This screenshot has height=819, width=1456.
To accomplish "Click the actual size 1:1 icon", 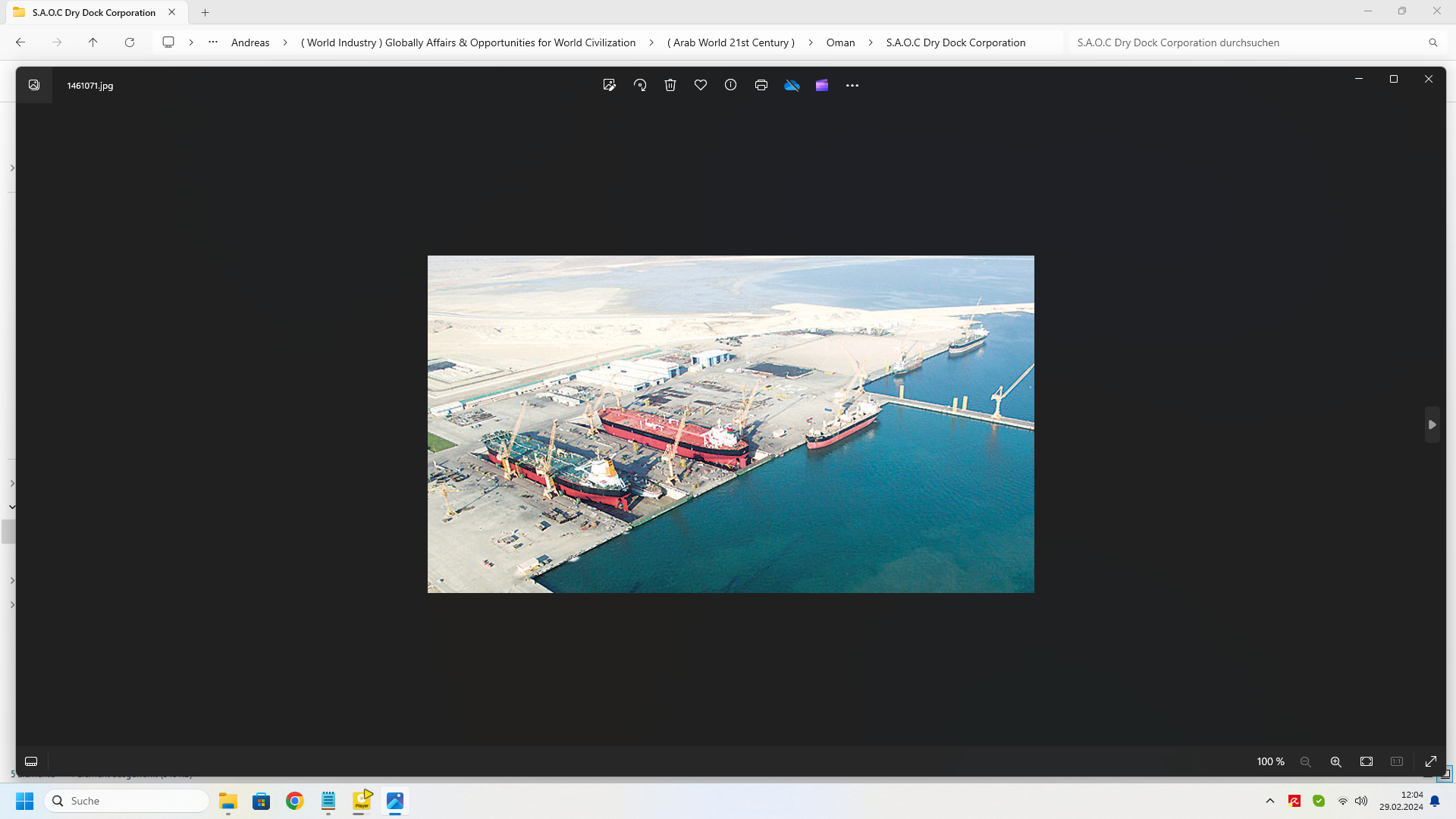I will pyautogui.click(x=1397, y=761).
